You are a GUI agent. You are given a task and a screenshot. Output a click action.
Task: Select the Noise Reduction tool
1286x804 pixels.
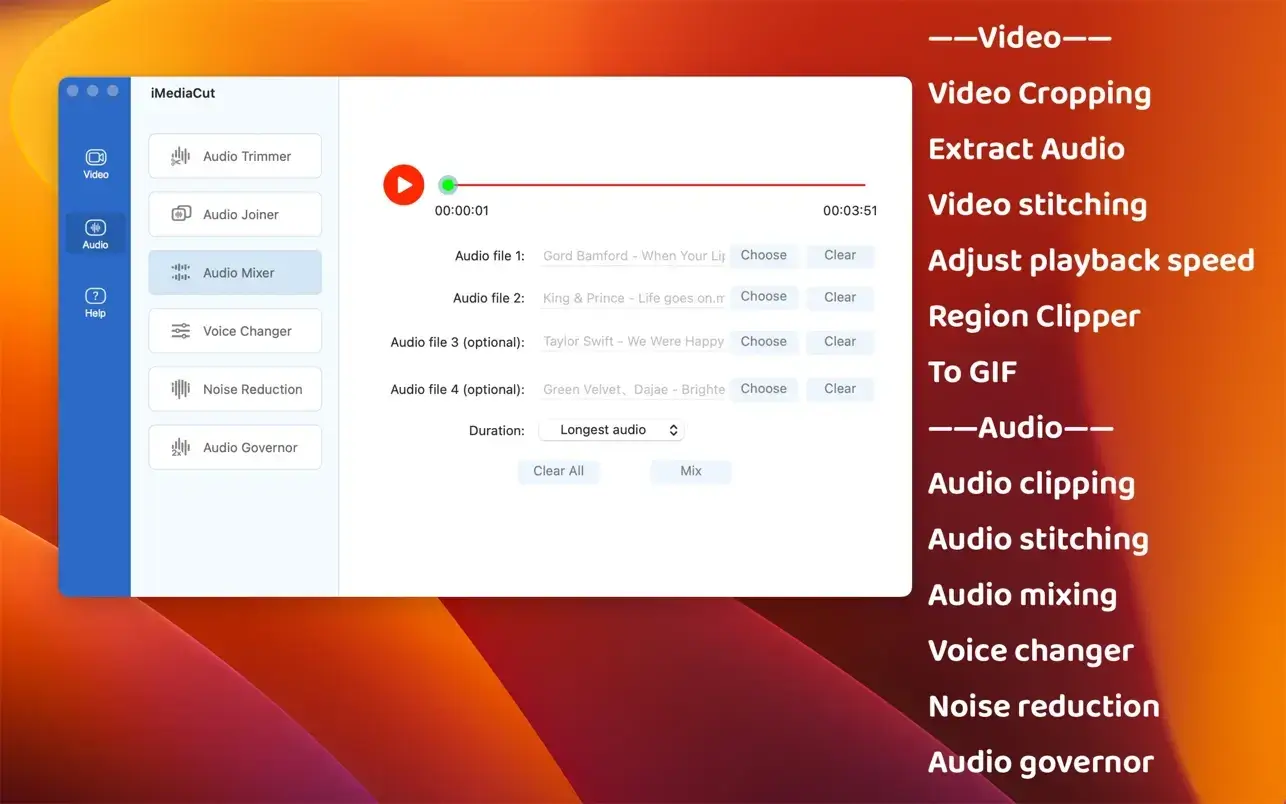coord(235,389)
